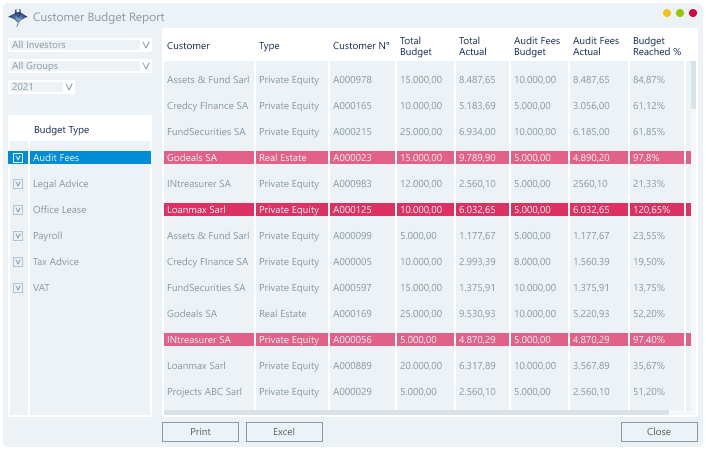Sort by Customer column header

[x=188, y=45]
